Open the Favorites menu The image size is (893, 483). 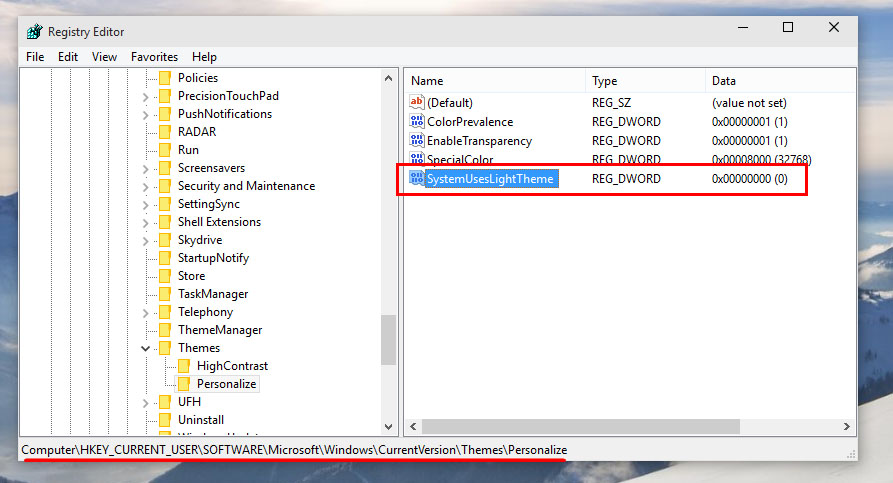[x=154, y=57]
